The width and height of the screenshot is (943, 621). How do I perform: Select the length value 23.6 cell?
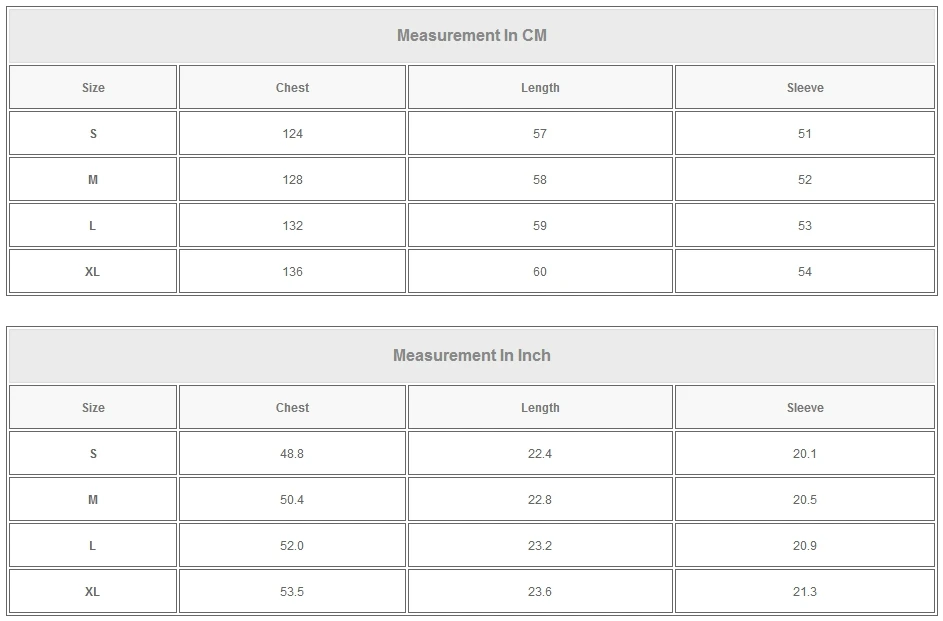pyautogui.click(x=540, y=592)
